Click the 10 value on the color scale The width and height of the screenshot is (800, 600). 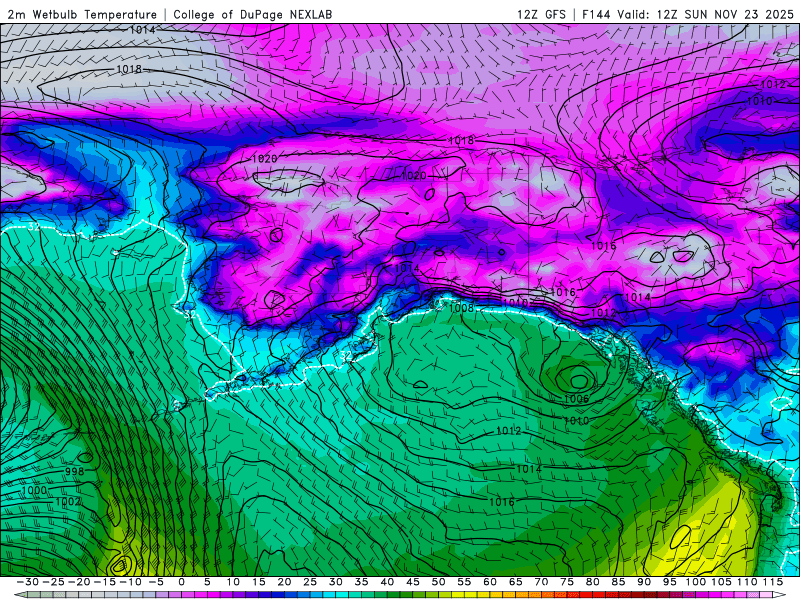[x=233, y=582]
